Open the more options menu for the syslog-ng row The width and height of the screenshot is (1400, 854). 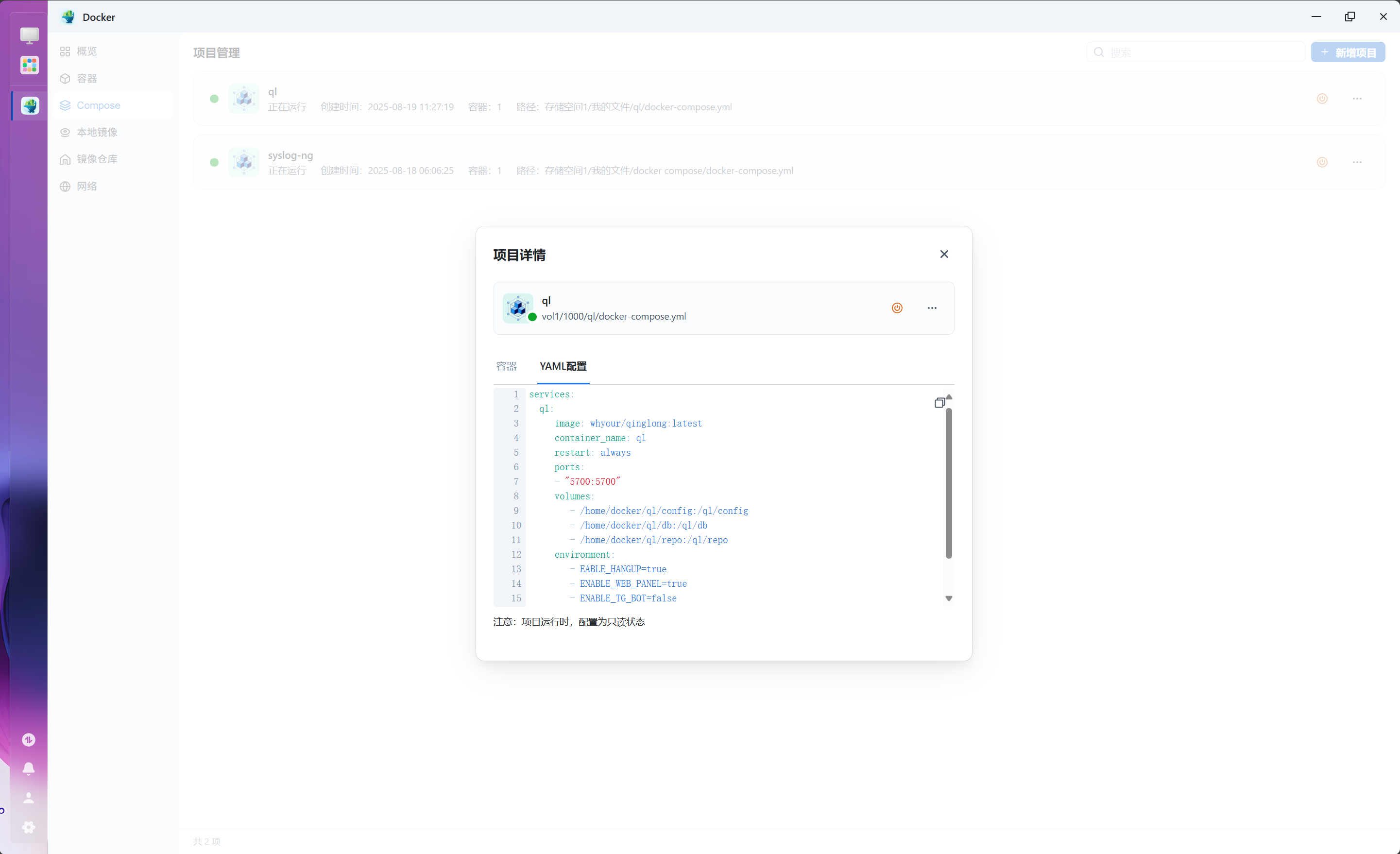(1357, 163)
